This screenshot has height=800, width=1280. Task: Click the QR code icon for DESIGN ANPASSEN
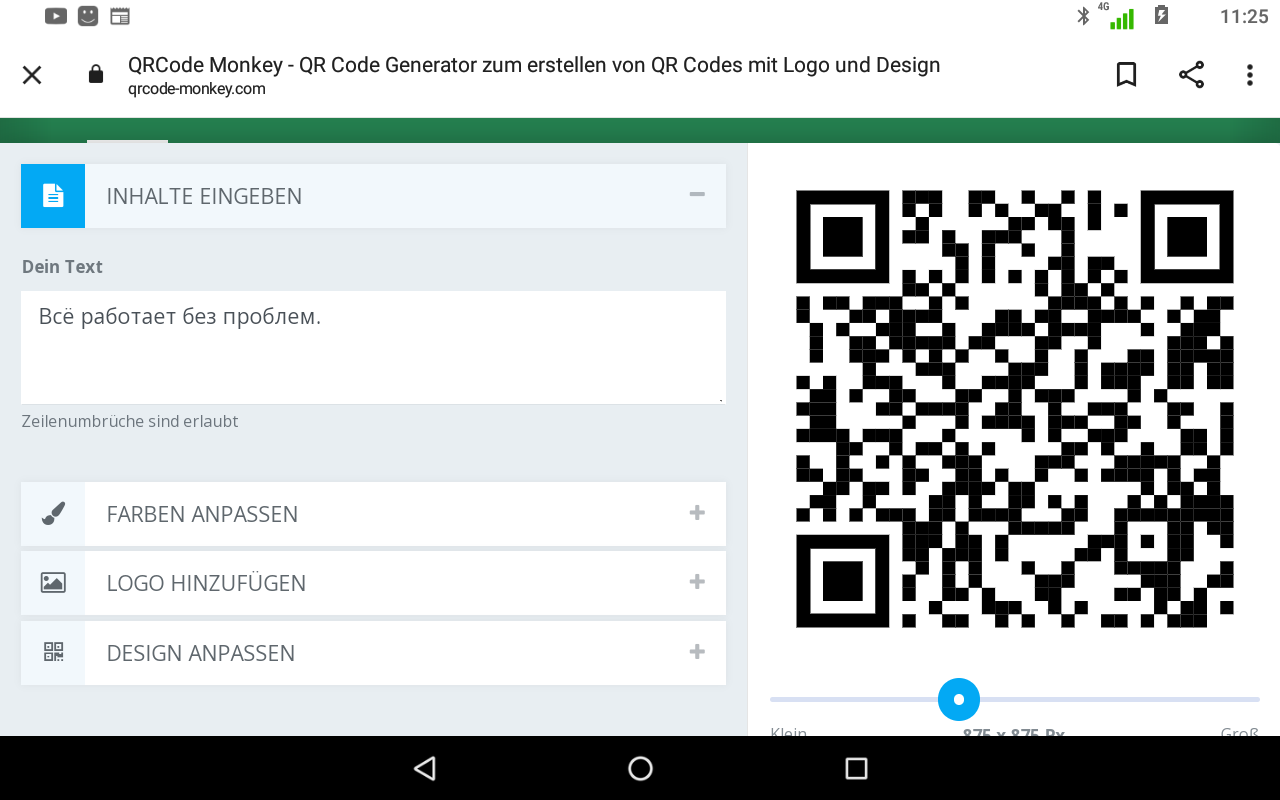52,652
